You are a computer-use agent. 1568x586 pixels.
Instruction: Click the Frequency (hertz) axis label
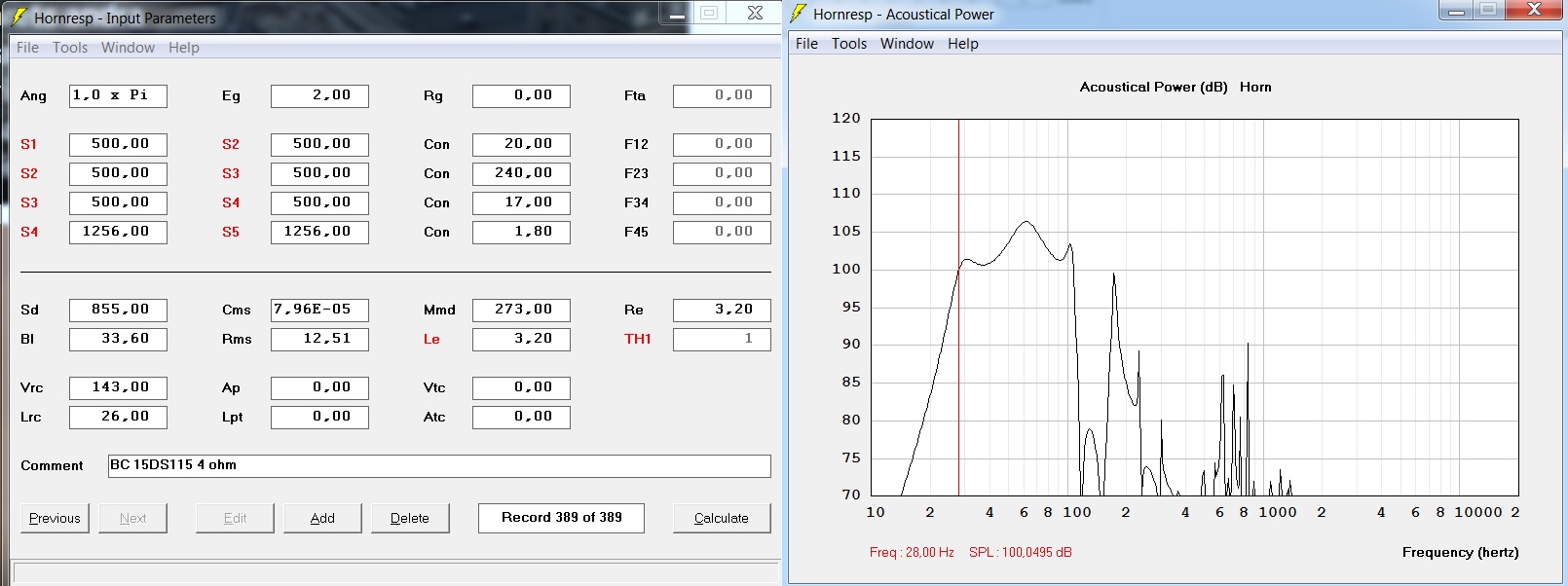tap(1460, 552)
